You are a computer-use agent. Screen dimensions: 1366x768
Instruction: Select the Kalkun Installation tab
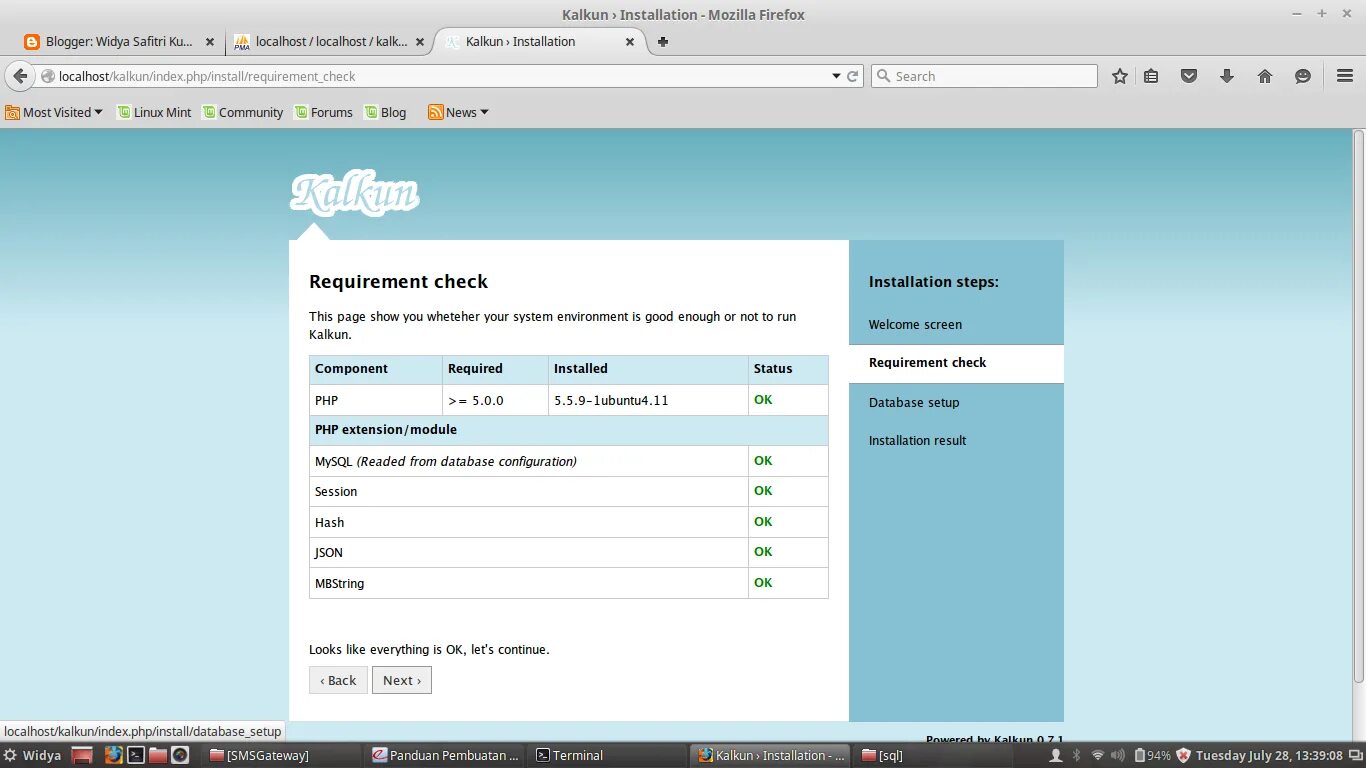coord(540,42)
